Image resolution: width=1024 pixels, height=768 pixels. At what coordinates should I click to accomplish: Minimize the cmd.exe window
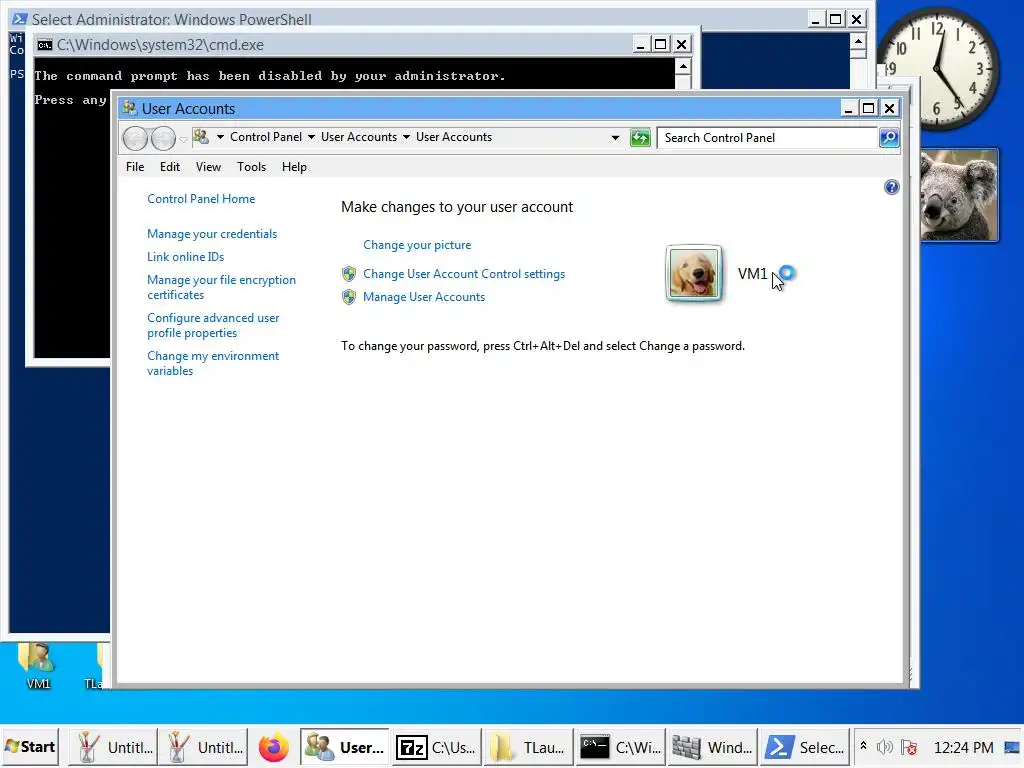pos(641,44)
